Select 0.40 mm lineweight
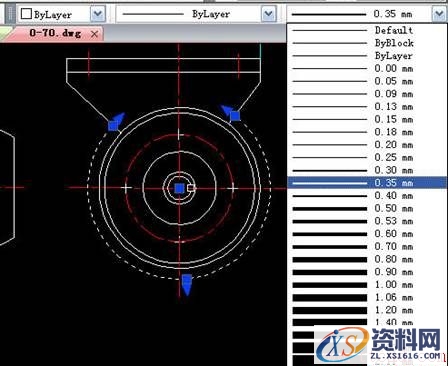Viewport: 448px width, 366px height. (367, 196)
